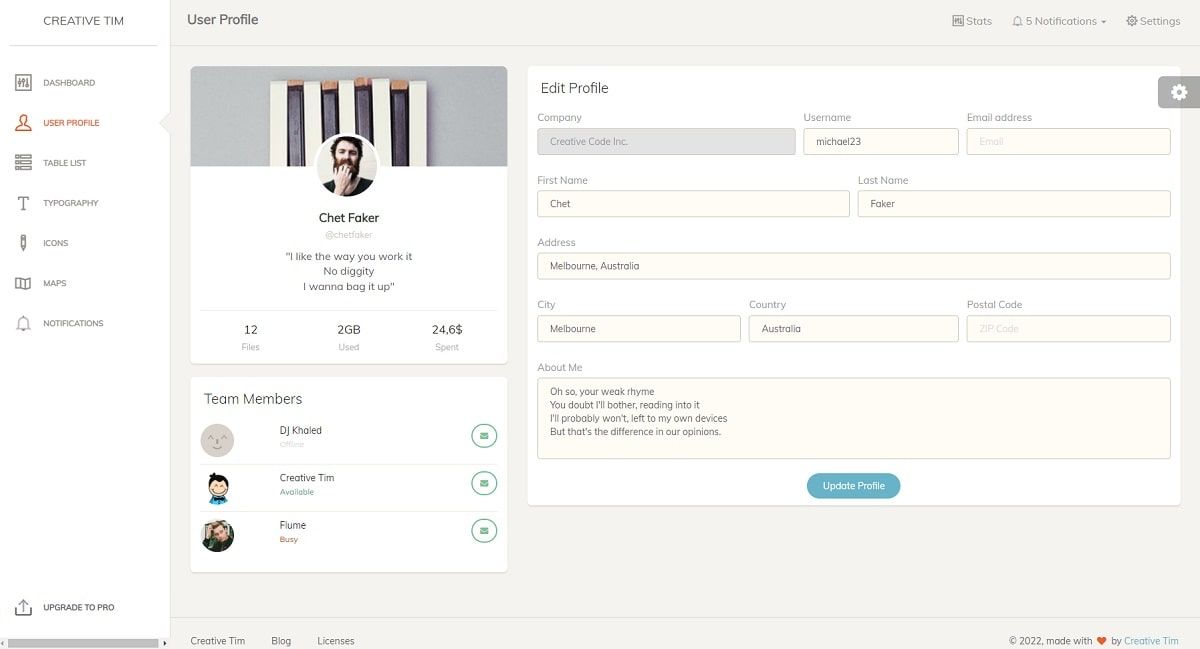This screenshot has height=649, width=1200.
Task: Open the Settings menu in the header
Action: 1152,20
